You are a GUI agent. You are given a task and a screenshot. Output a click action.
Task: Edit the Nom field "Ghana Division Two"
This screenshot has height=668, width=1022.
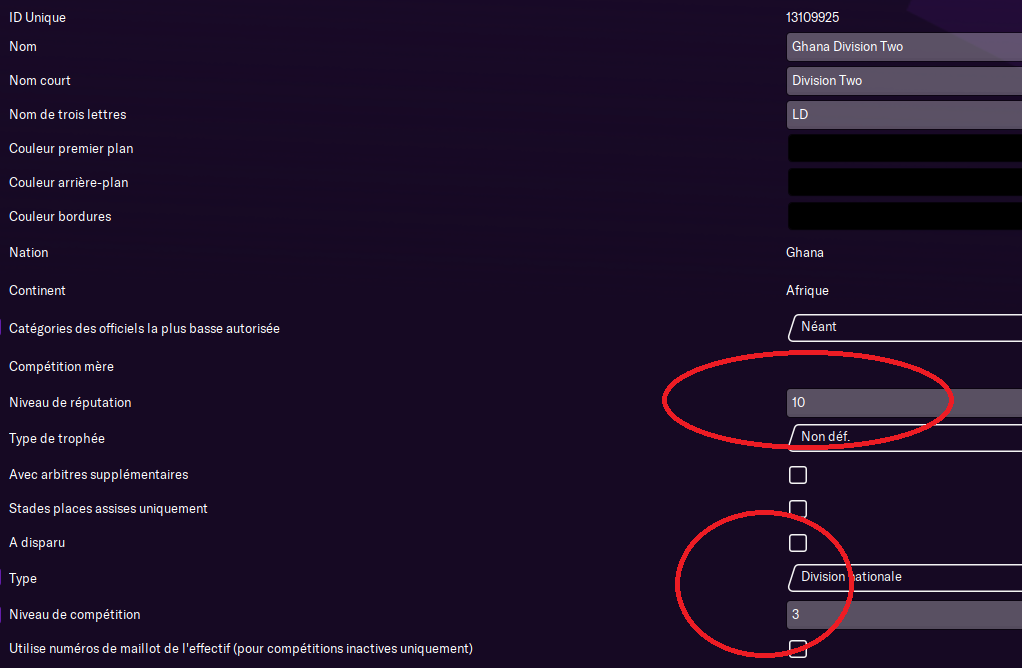904,47
